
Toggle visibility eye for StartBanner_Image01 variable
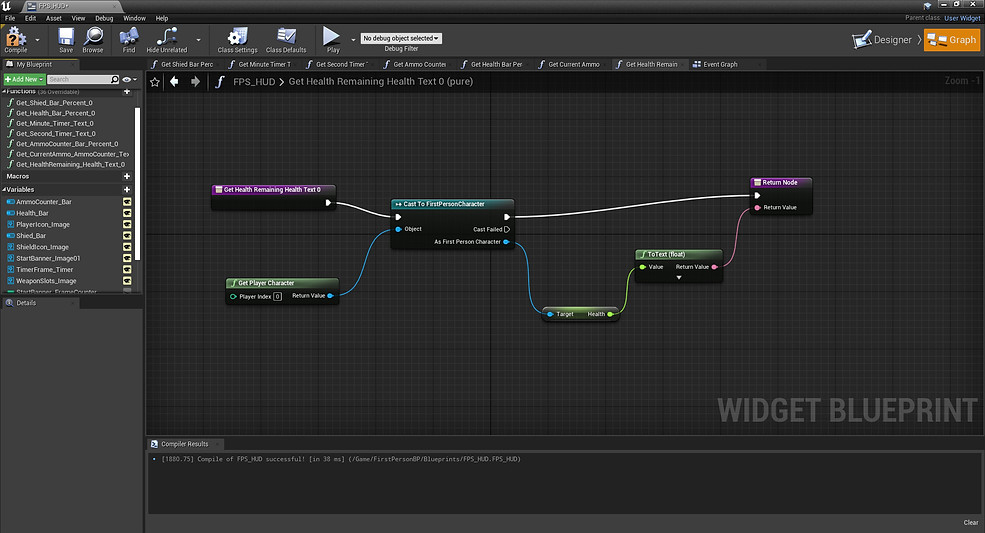[127, 258]
